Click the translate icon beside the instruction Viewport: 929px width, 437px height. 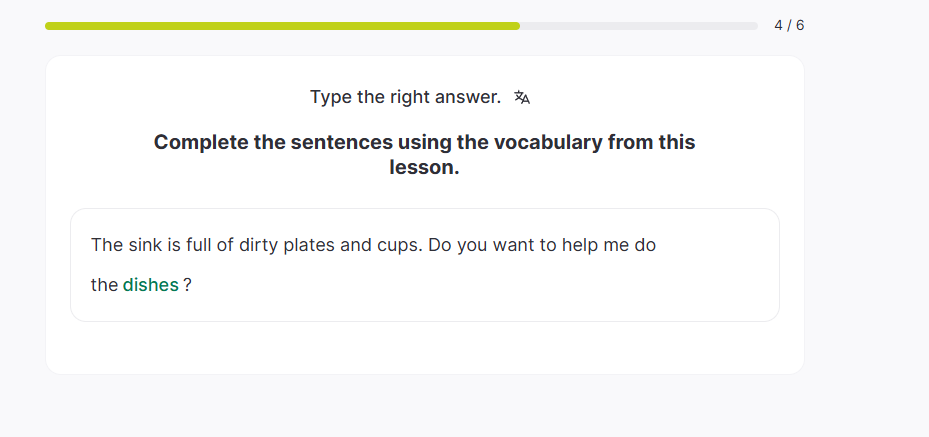(522, 97)
